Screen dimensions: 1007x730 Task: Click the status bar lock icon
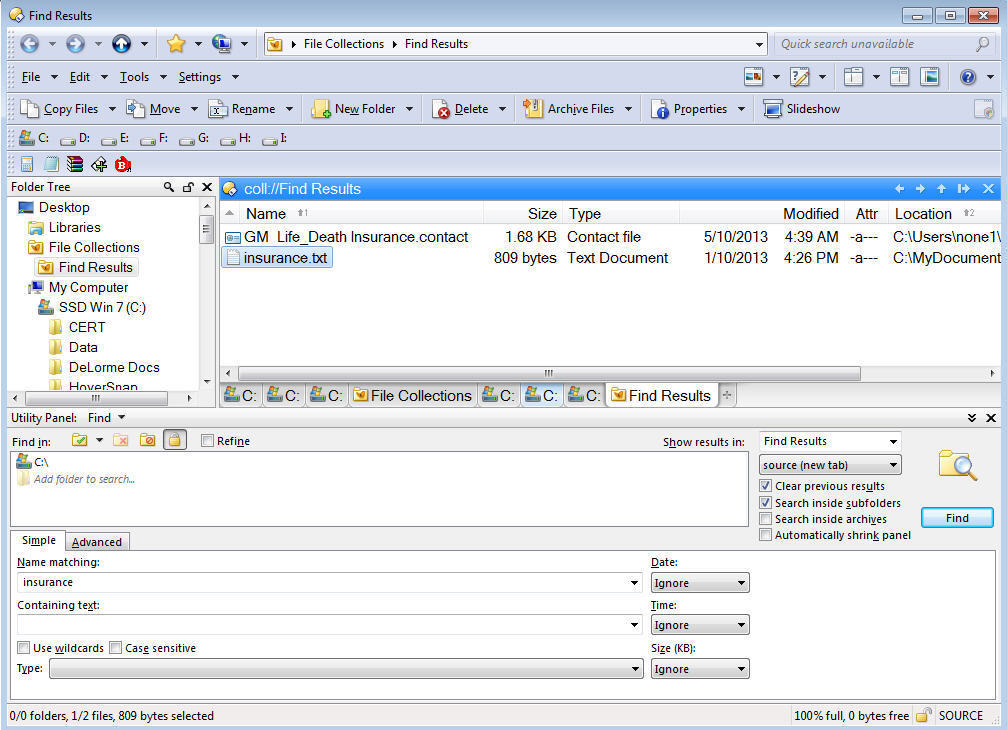[924, 715]
